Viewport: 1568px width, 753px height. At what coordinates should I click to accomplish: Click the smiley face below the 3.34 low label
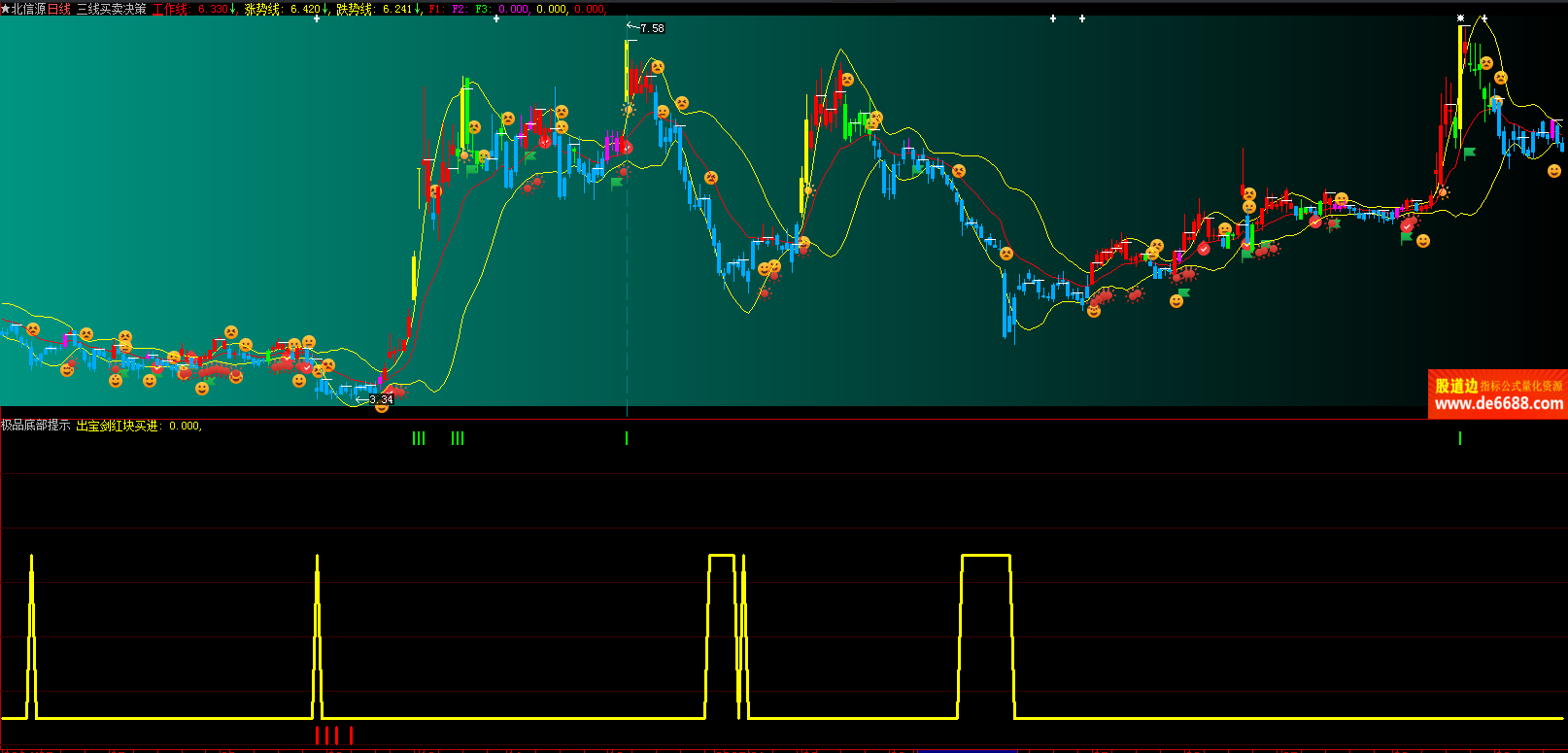[x=382, y=407]
